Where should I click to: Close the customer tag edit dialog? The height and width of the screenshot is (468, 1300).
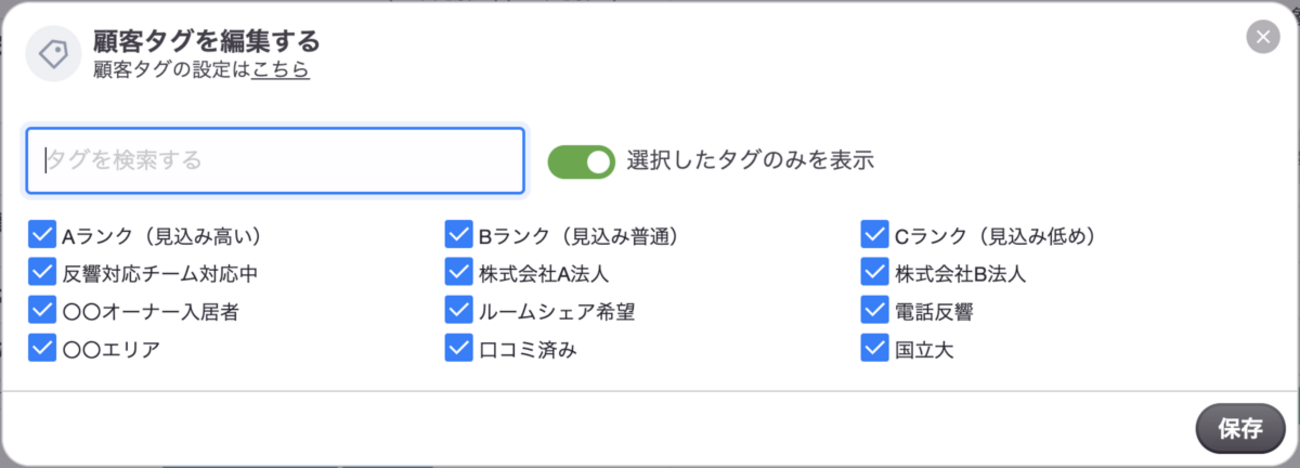pyautogui.click(x=1263, y=37)
